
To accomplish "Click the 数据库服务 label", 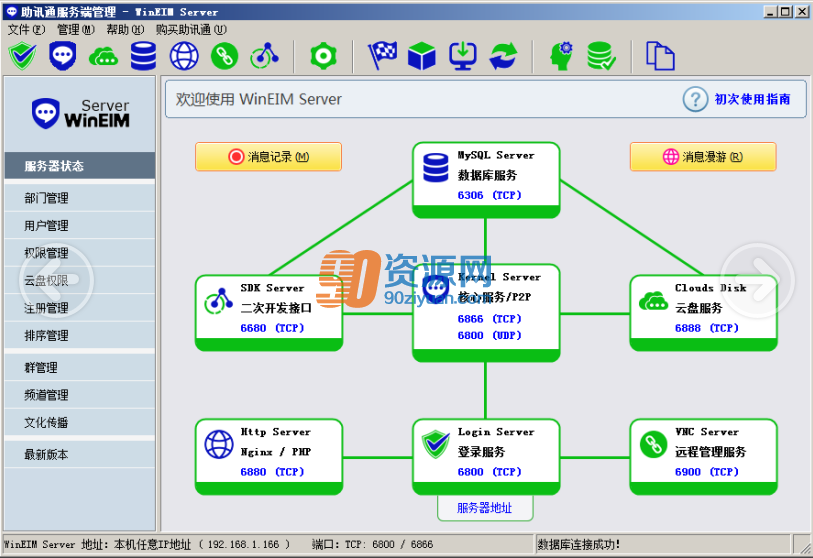I will coord(487,175).
